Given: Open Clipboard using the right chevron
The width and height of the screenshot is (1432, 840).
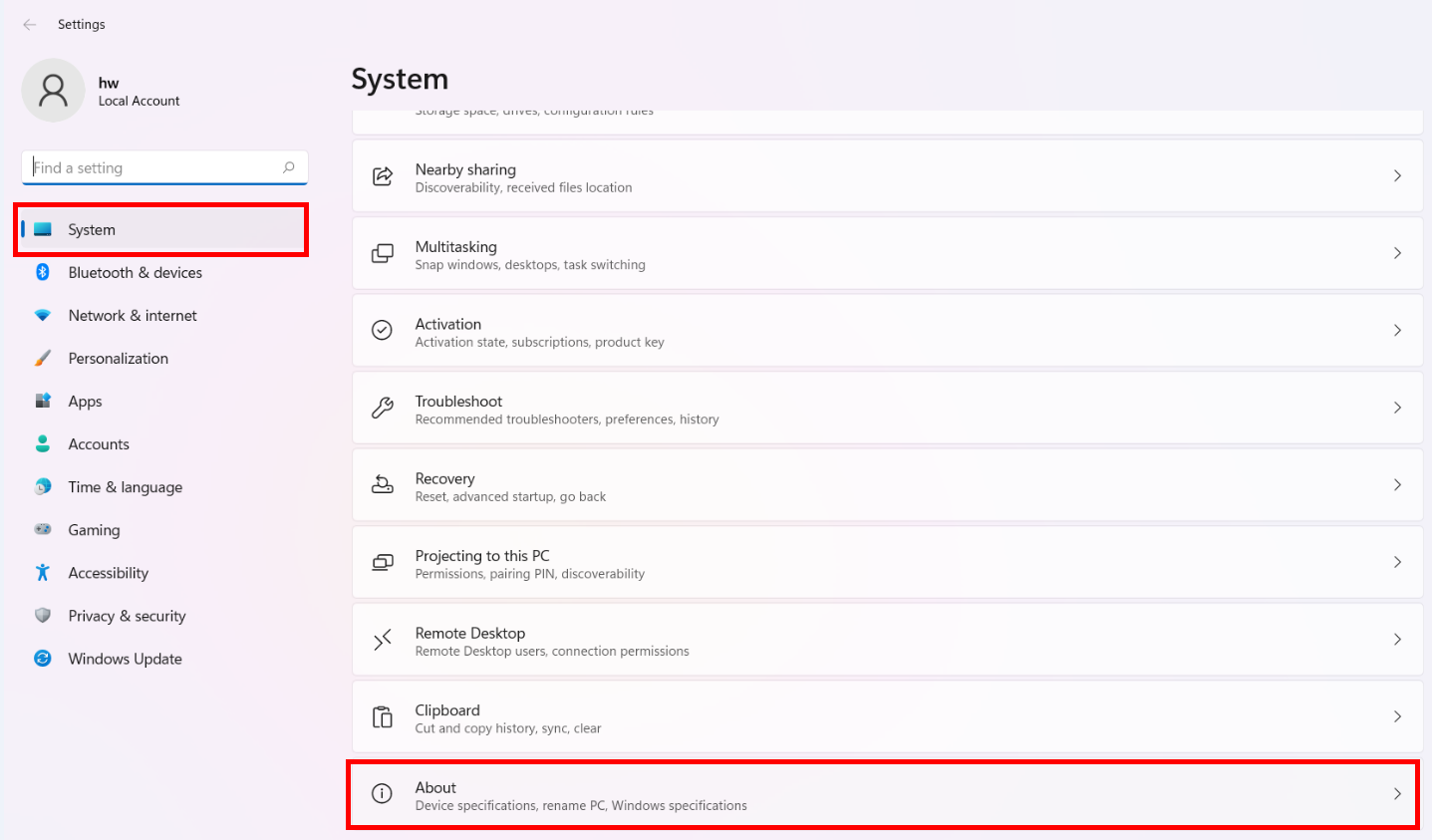Looking at the screenshot, I should coord(1397,716).
